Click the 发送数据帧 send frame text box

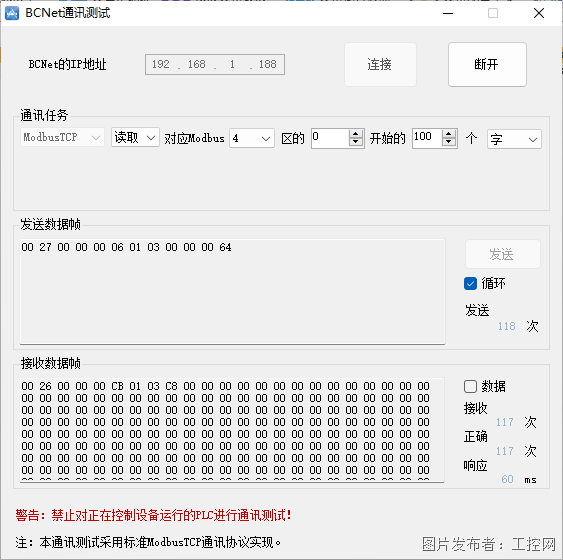(x=233, y=291)
